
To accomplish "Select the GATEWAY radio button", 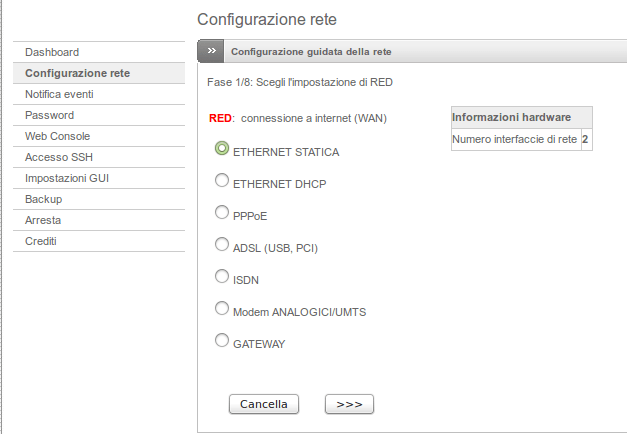I will pyautogui.click(x=222, y=340).
